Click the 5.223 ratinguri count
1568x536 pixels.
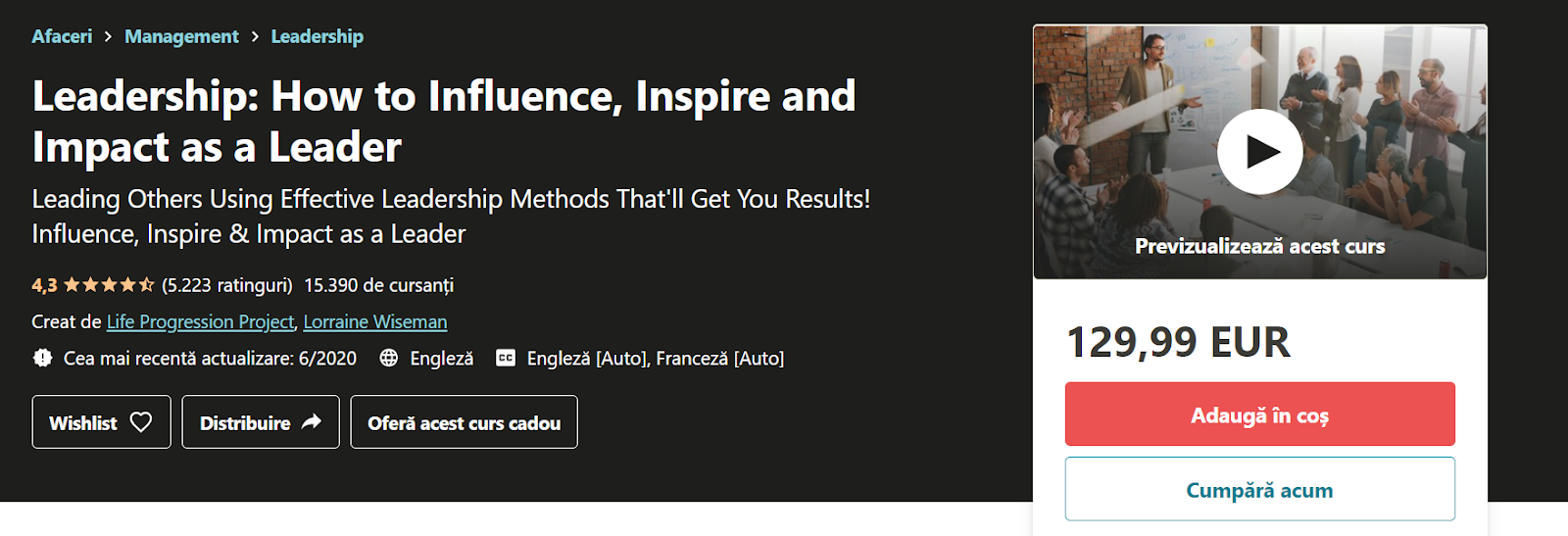click(227, 285)
